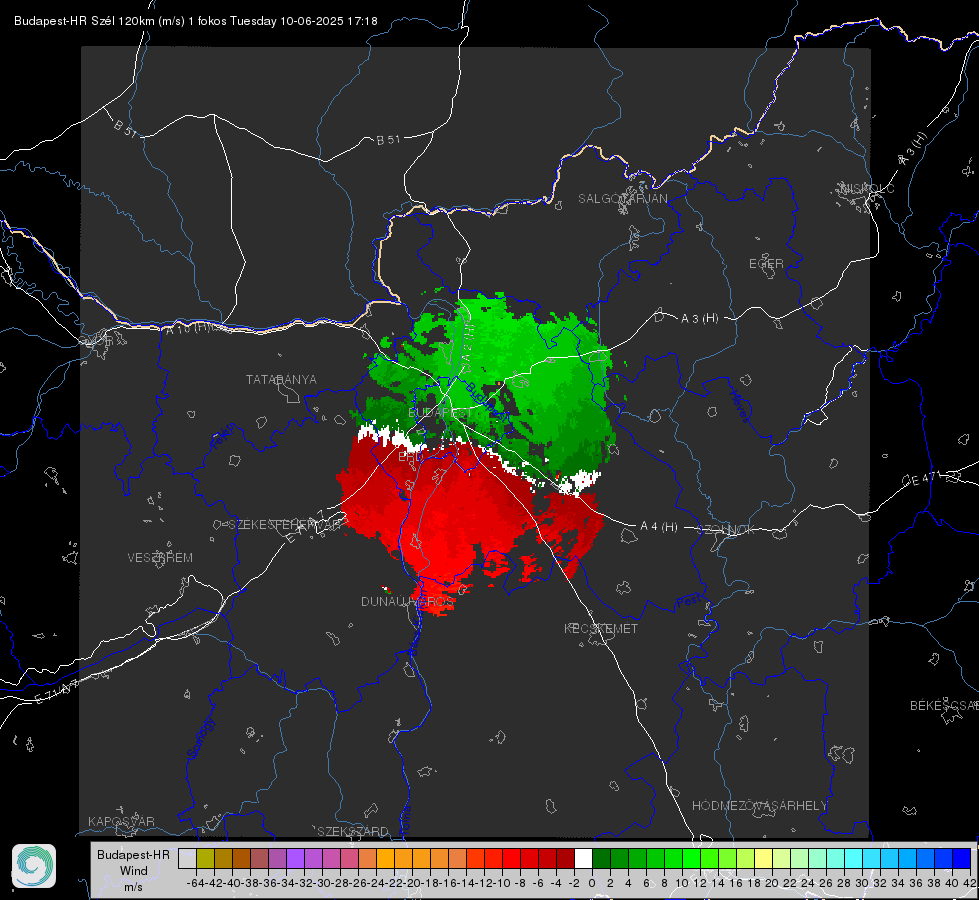Viewport: 979px width, 900px height.
Task: Click the KAPOSVÁR city label
Action: (x=121, y=821)
